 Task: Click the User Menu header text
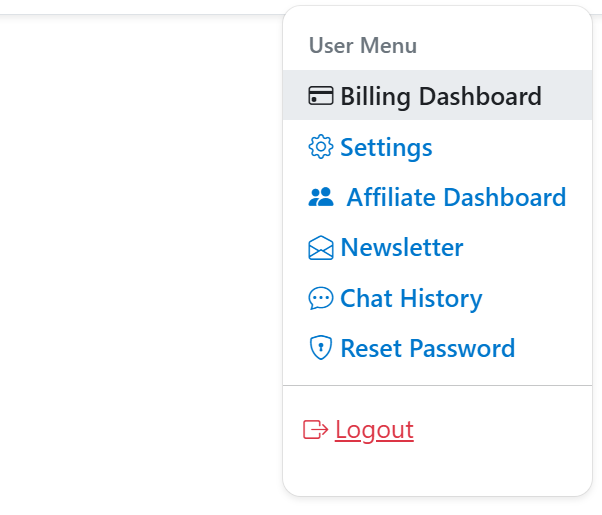tap(363, 45)
